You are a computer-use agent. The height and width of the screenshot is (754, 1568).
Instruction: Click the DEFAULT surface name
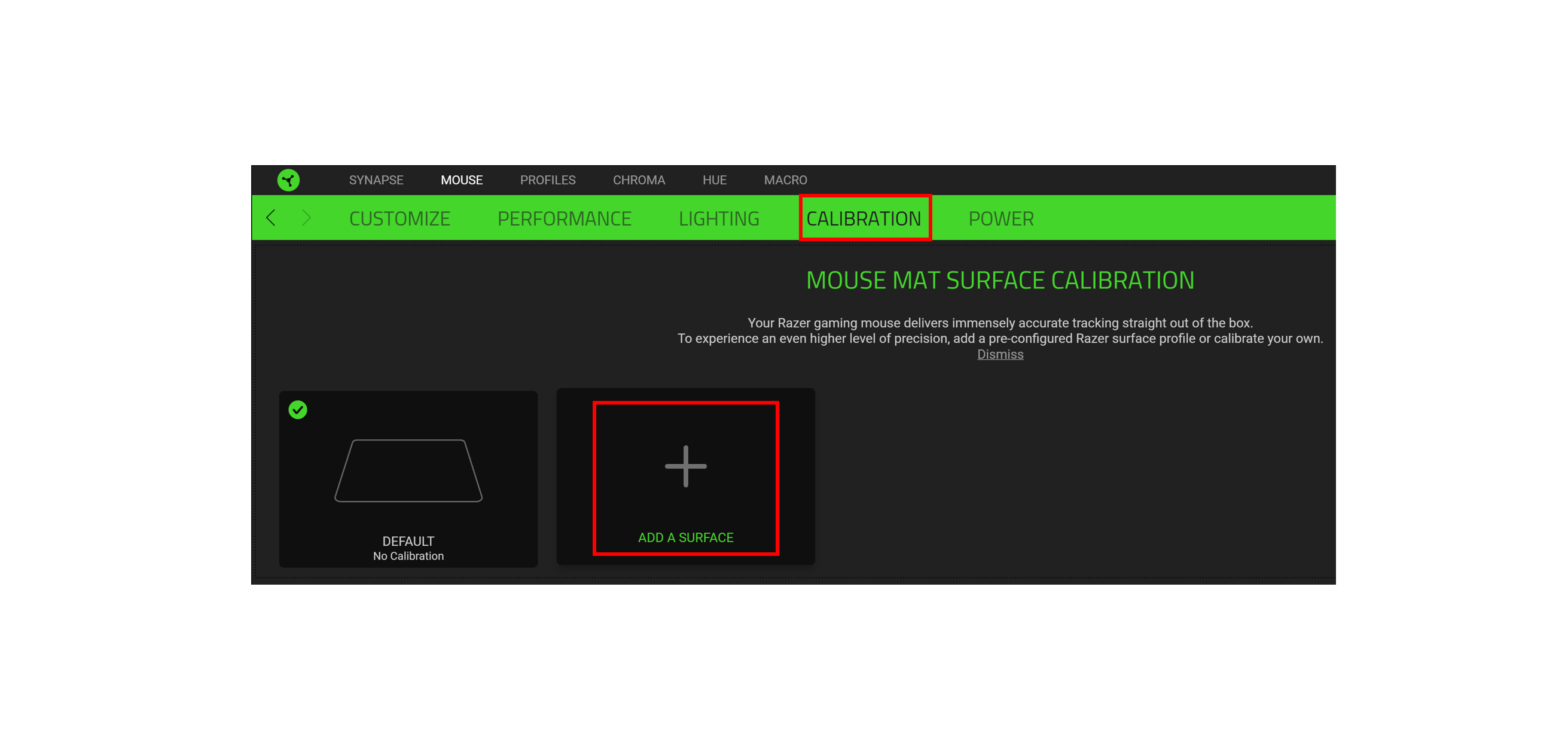tap(408, 541)
